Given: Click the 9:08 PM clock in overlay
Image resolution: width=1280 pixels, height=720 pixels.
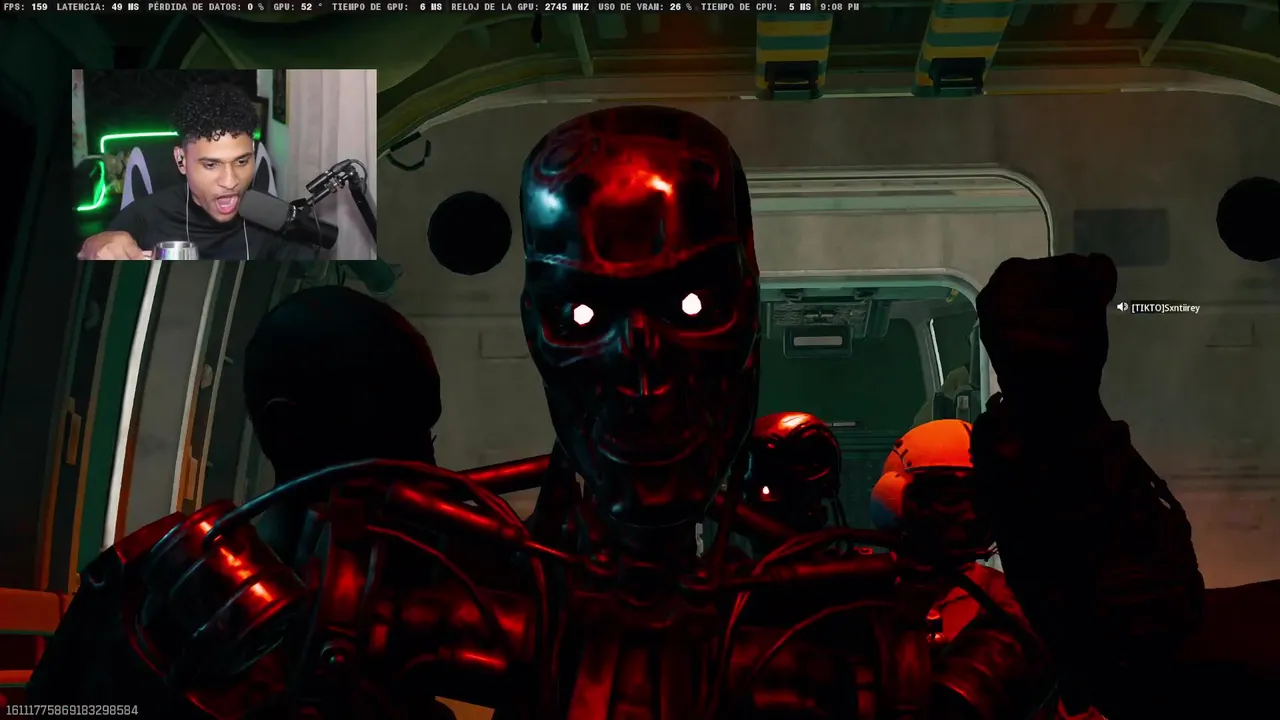Looking at the screenshot, I should tap(839, 7).
